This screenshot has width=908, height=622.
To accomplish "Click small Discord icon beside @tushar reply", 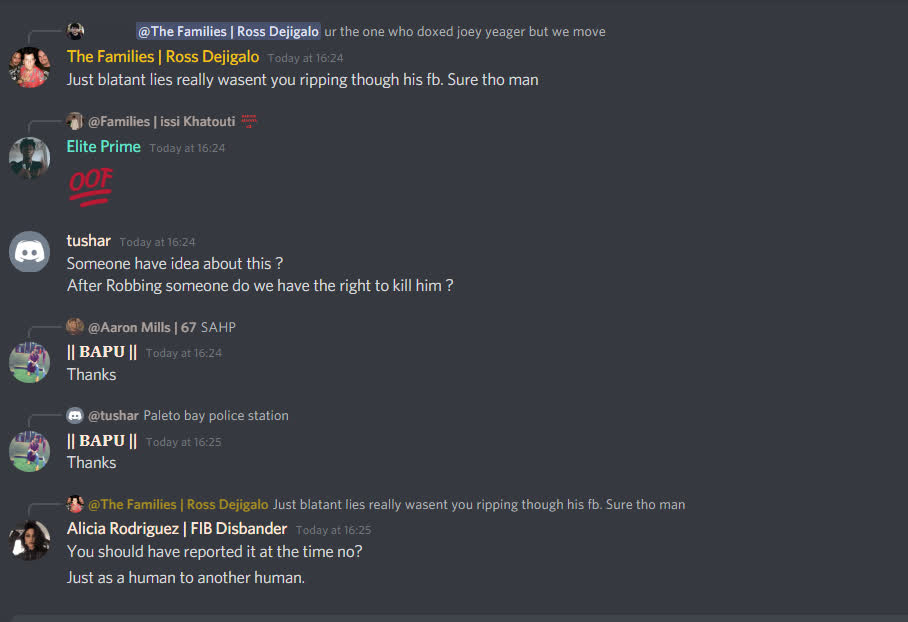I will point(75,415).
